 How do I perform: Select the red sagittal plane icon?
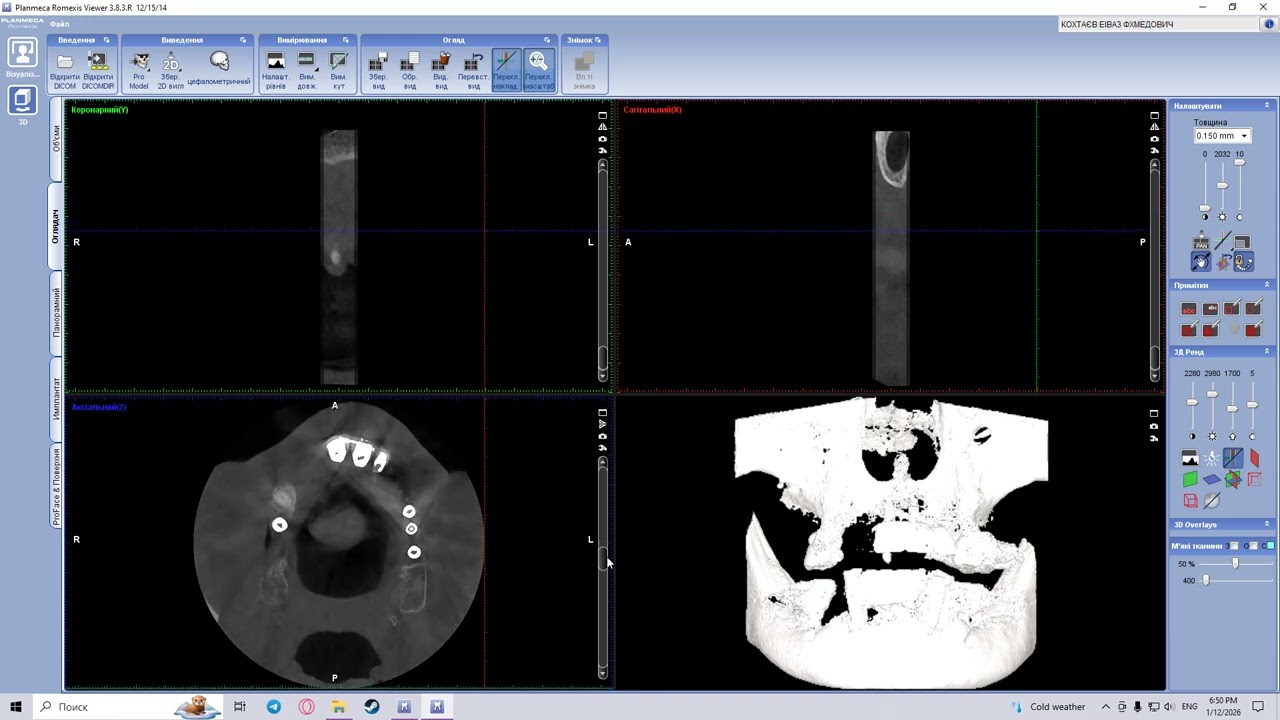[x=1254, y=458]
